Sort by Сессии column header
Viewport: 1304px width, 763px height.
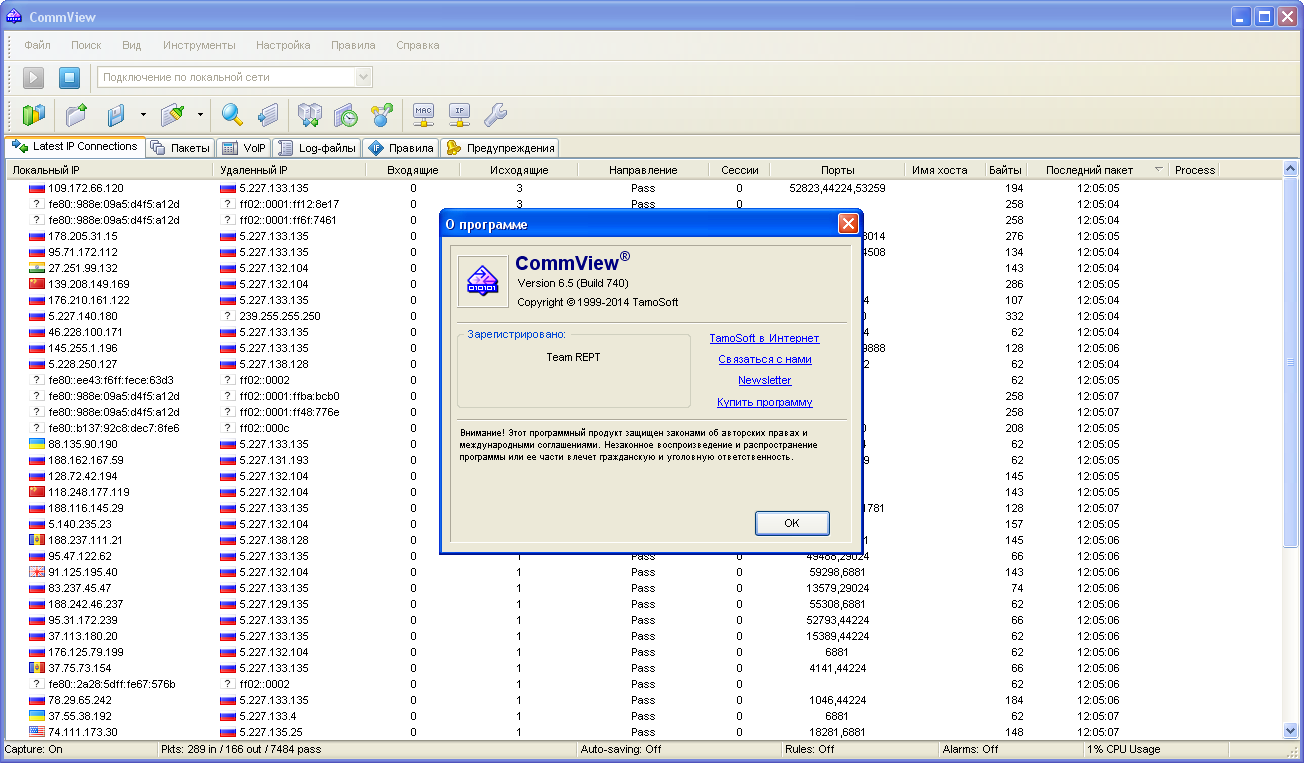pos(739,170)
